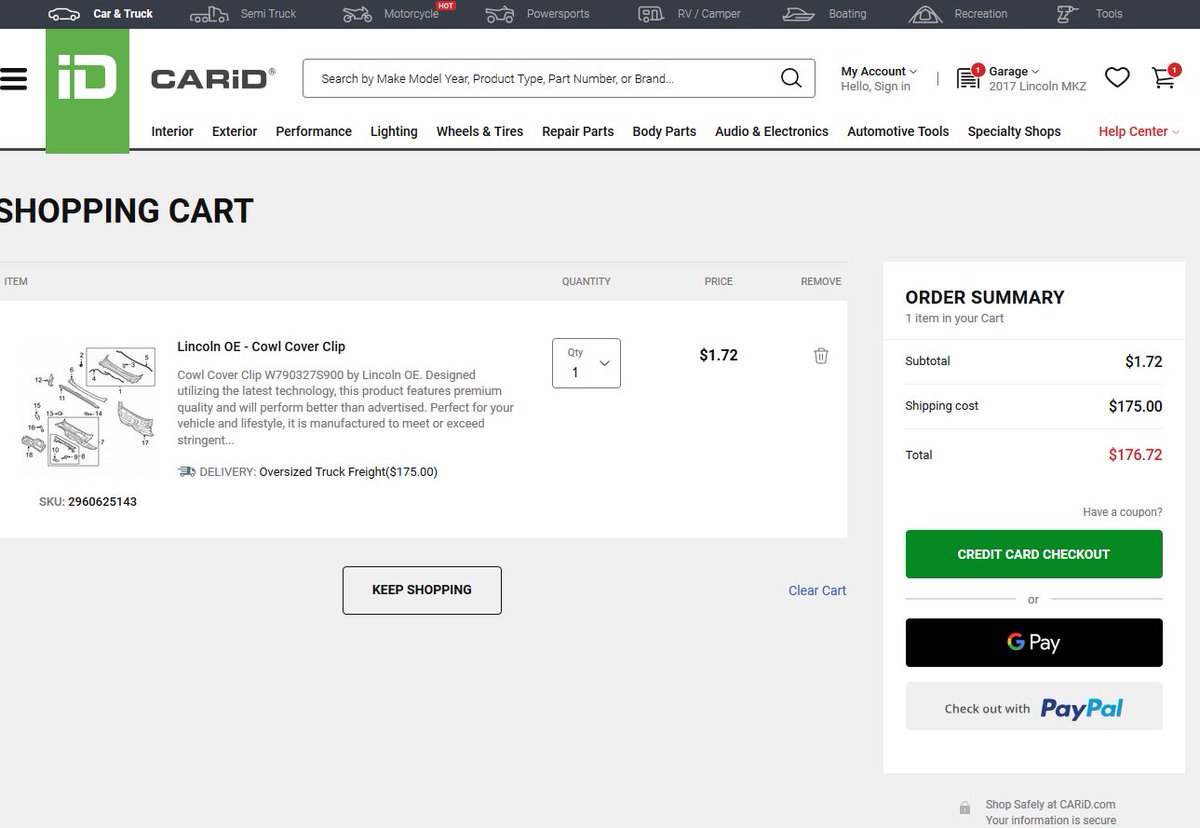This screenshot has height=828, width=1200.
Task: Expand the Garage dropdown
Action: click(1014, 71)
